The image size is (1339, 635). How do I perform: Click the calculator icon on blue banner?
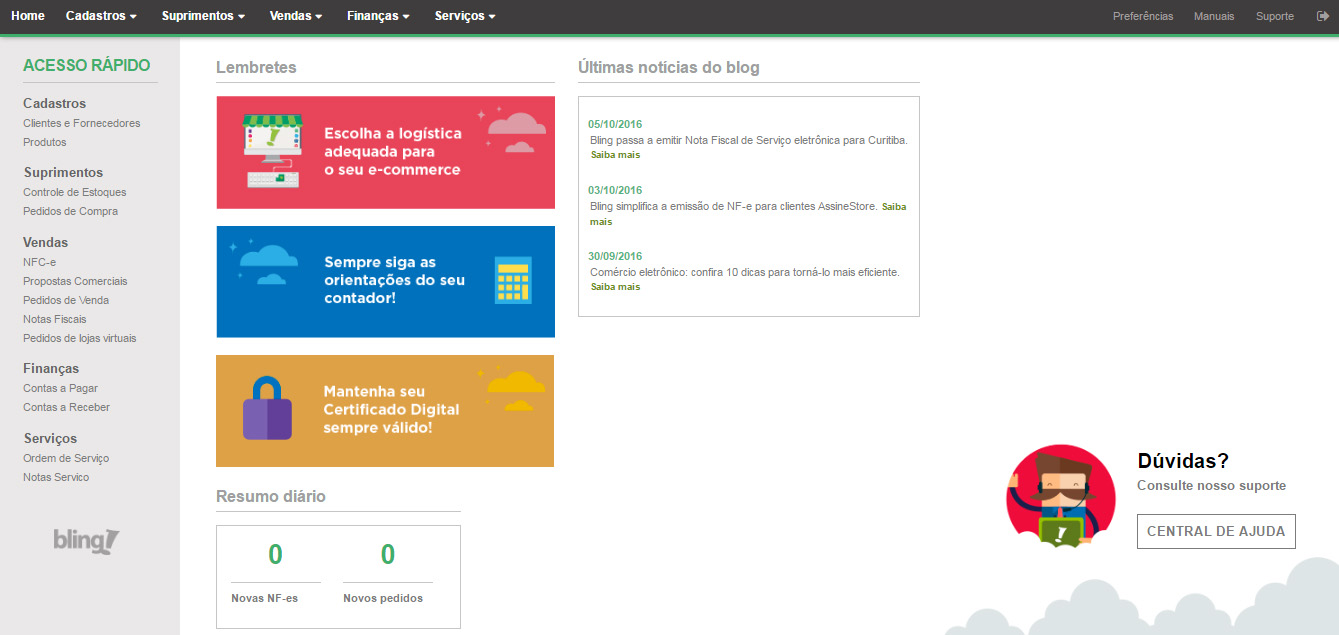tap(513, 280)
